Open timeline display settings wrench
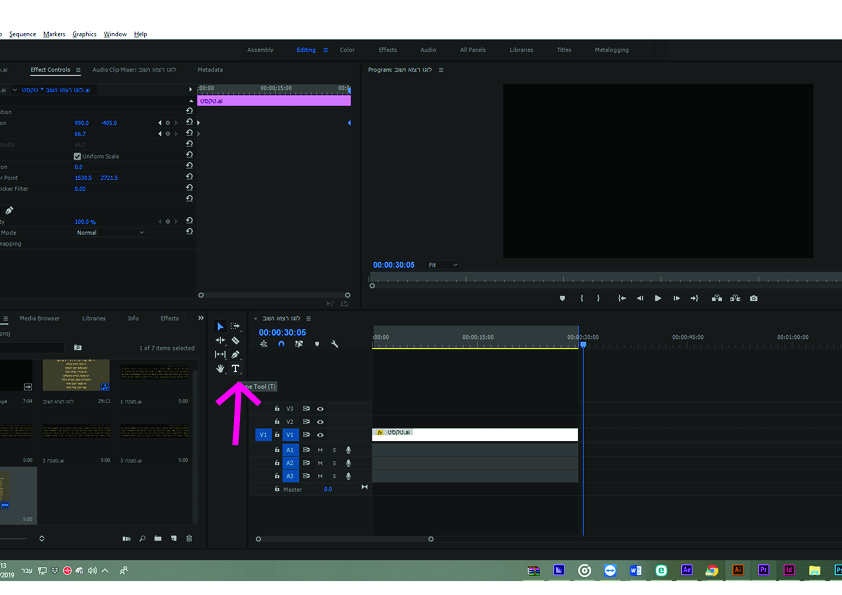842x595 pixels. 335,345
